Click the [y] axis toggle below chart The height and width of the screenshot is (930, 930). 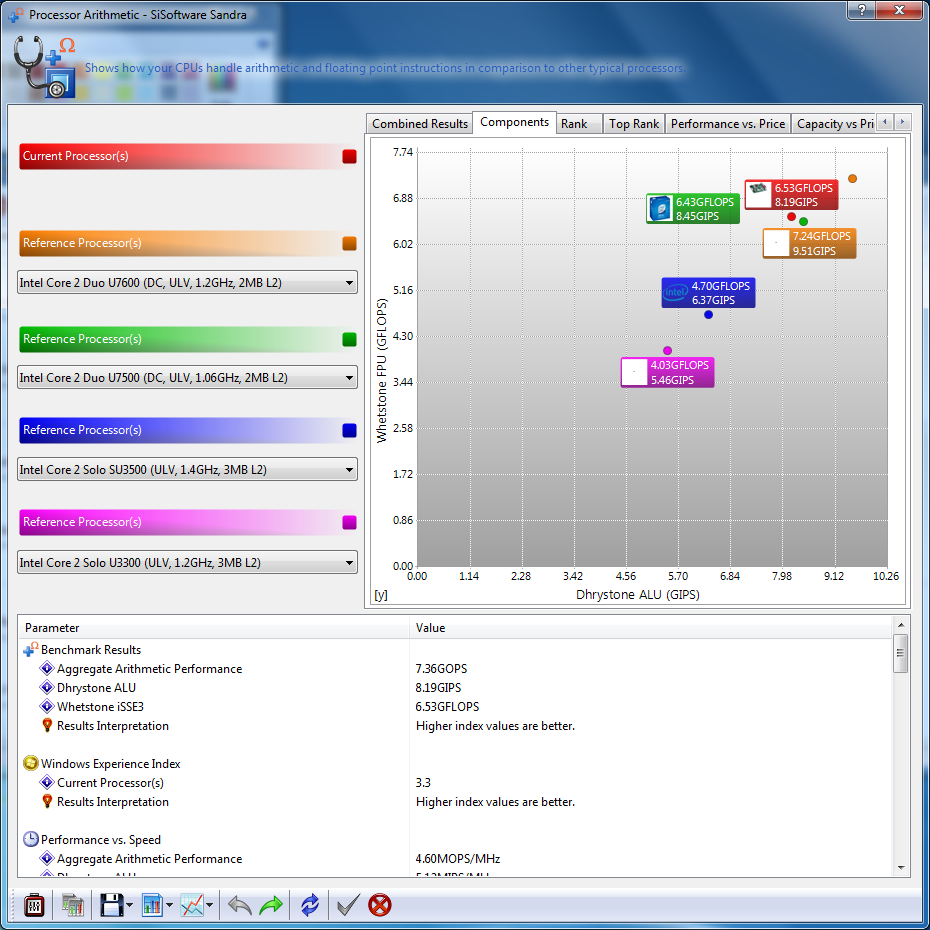point(381,595)
